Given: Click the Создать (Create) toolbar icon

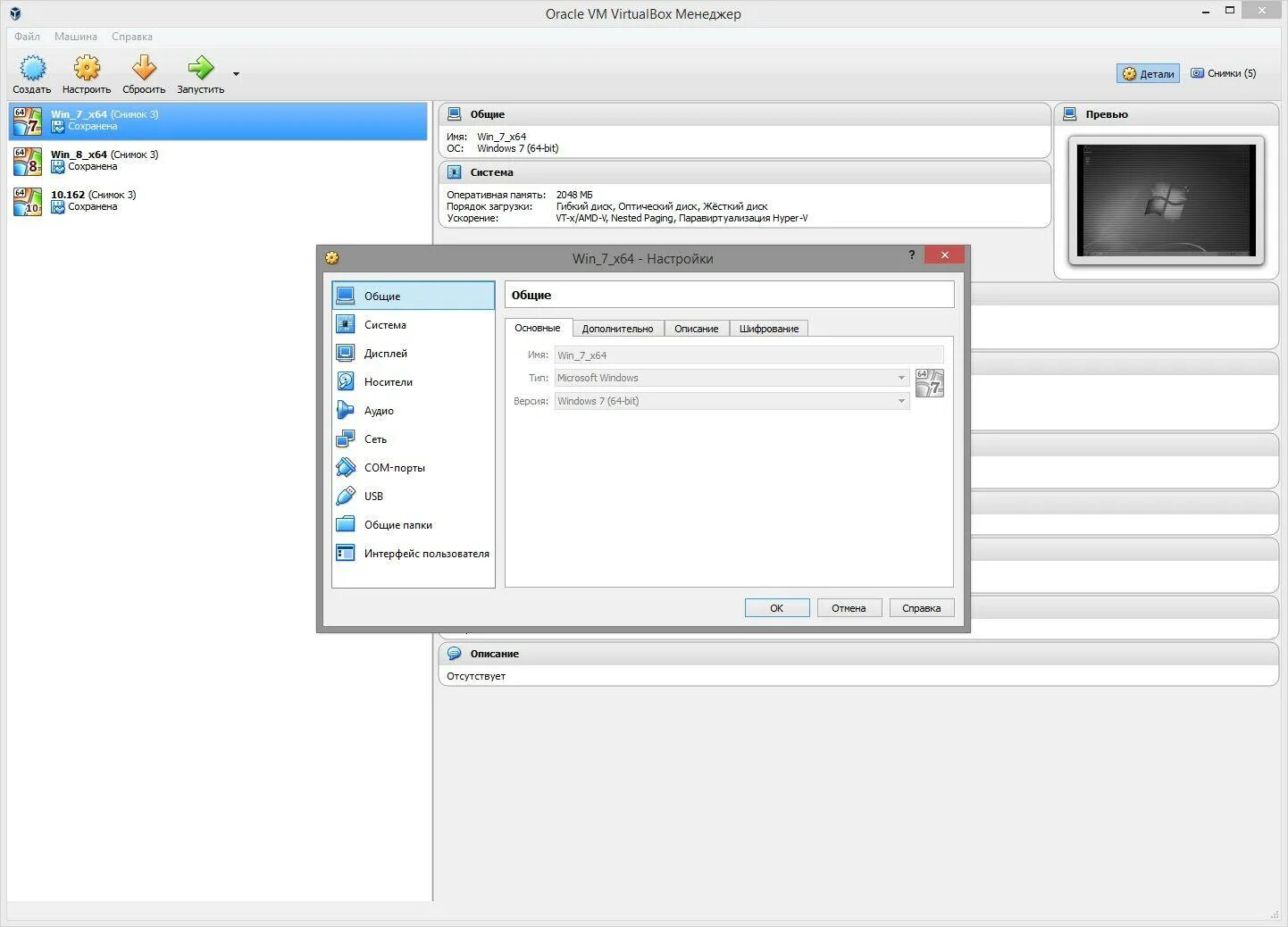Looking at the screenshot, I should (32, 68).
